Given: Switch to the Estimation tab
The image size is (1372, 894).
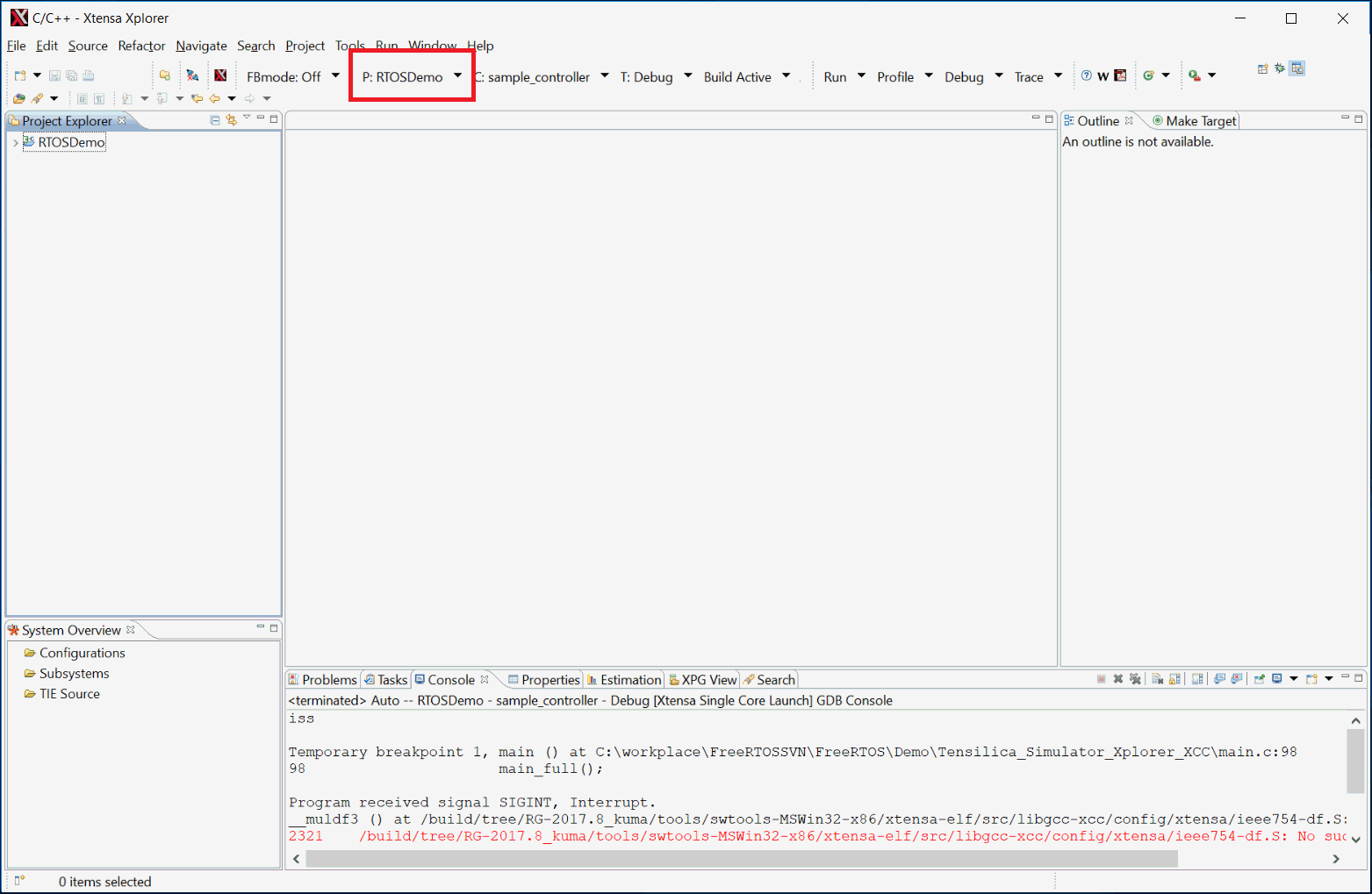Looking at the screenshot, I should click(623, 679).
